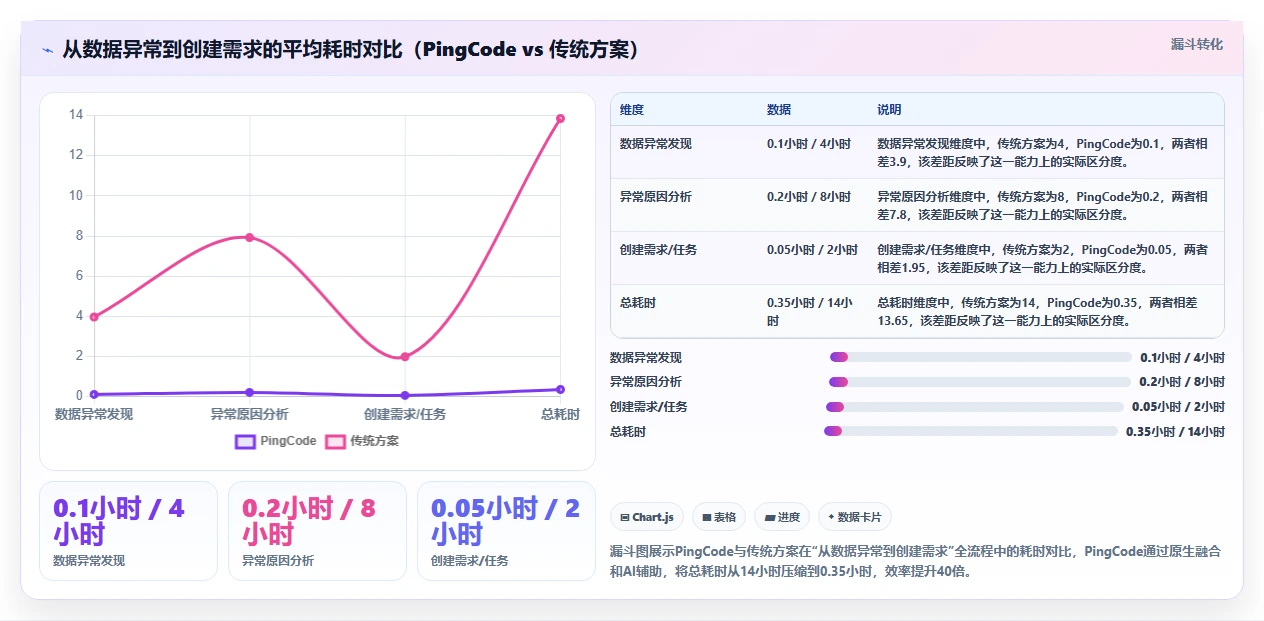Click 创建需求/任务 in the table
1264x621 pixels.
coord(658,250)
